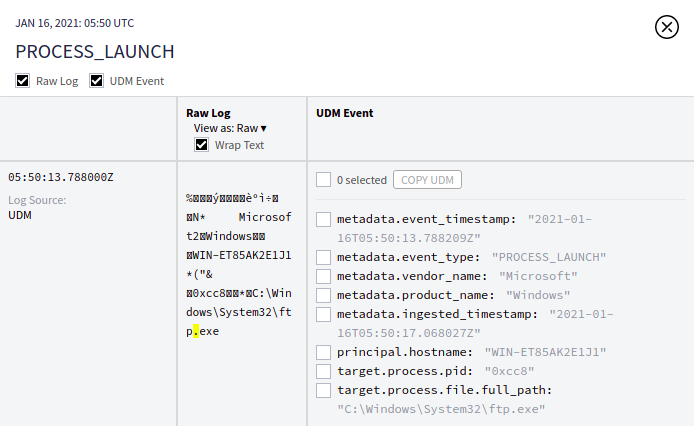Click the UDM Event column header

point(344,113)
